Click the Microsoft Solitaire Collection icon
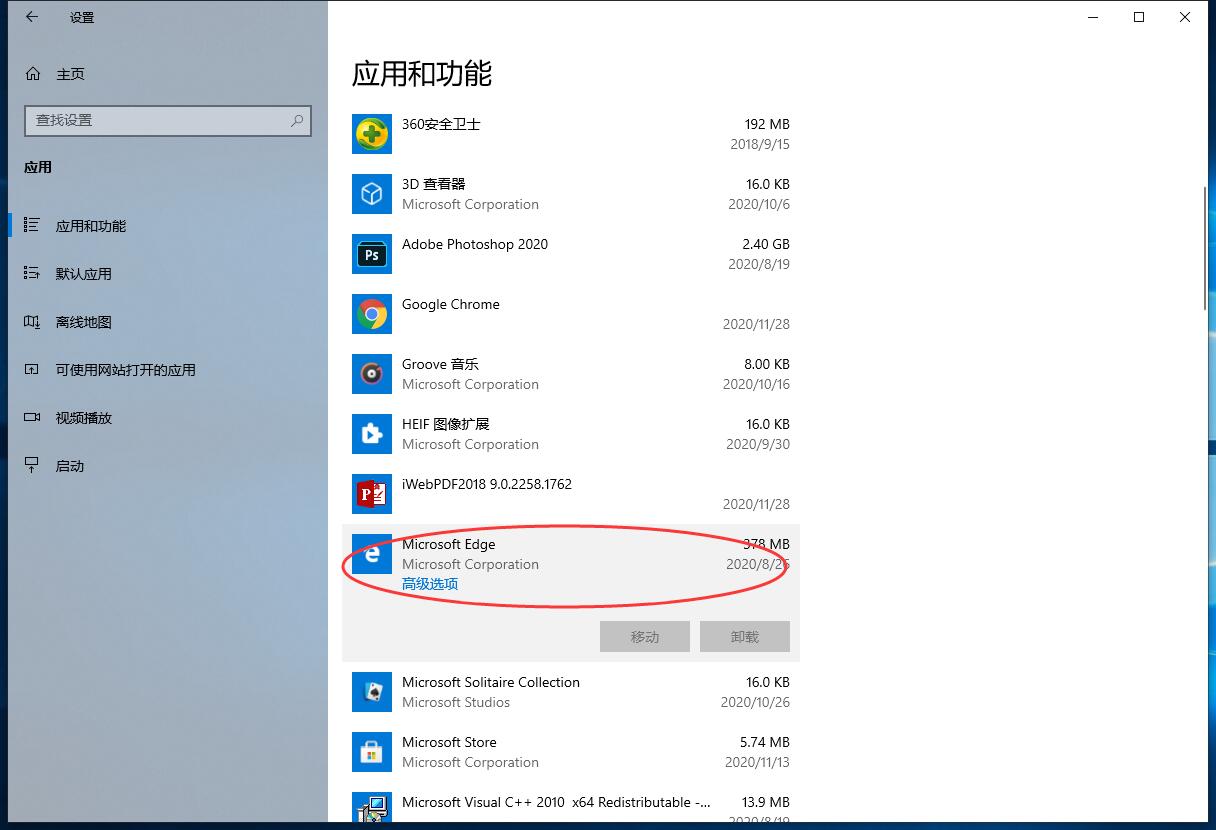 click(372, 692)
